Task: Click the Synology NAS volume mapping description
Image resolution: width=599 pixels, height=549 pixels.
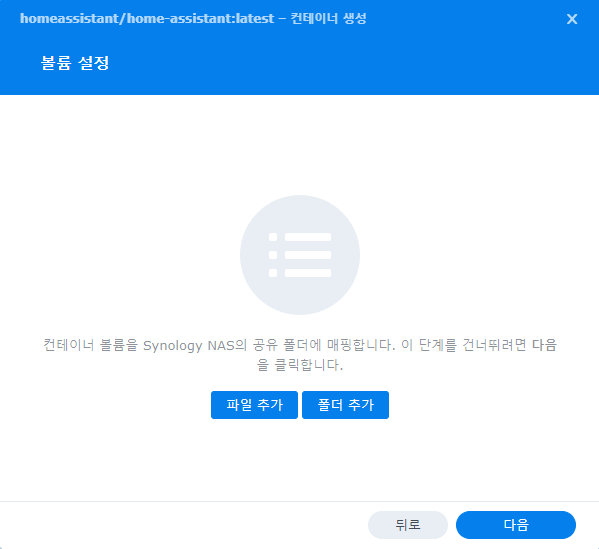Action: pos(300,355)
